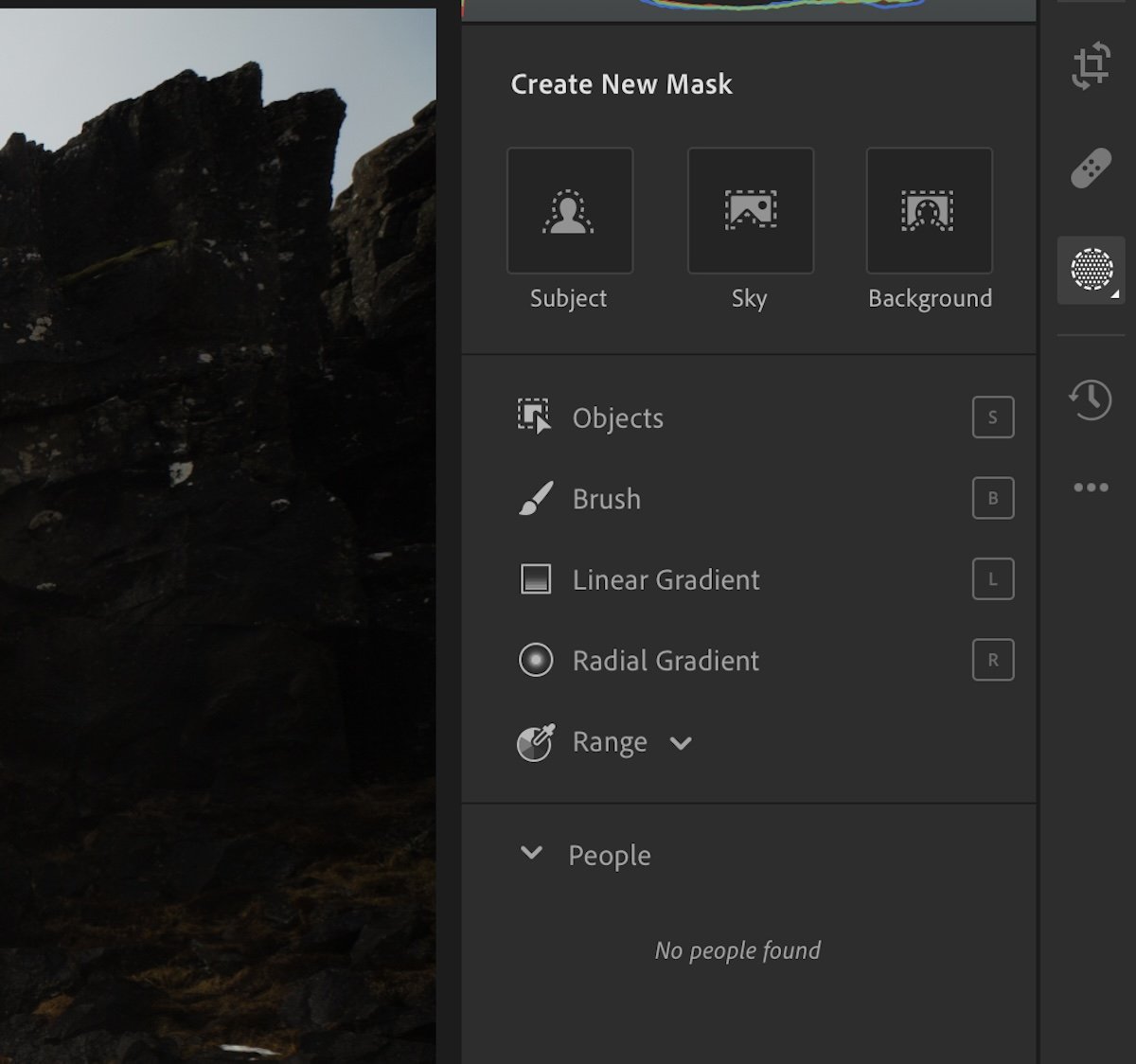This screenshot has width=1136, height=1064.
Task: Select the Objects masking mode
Action: click(x=617, y=417)
